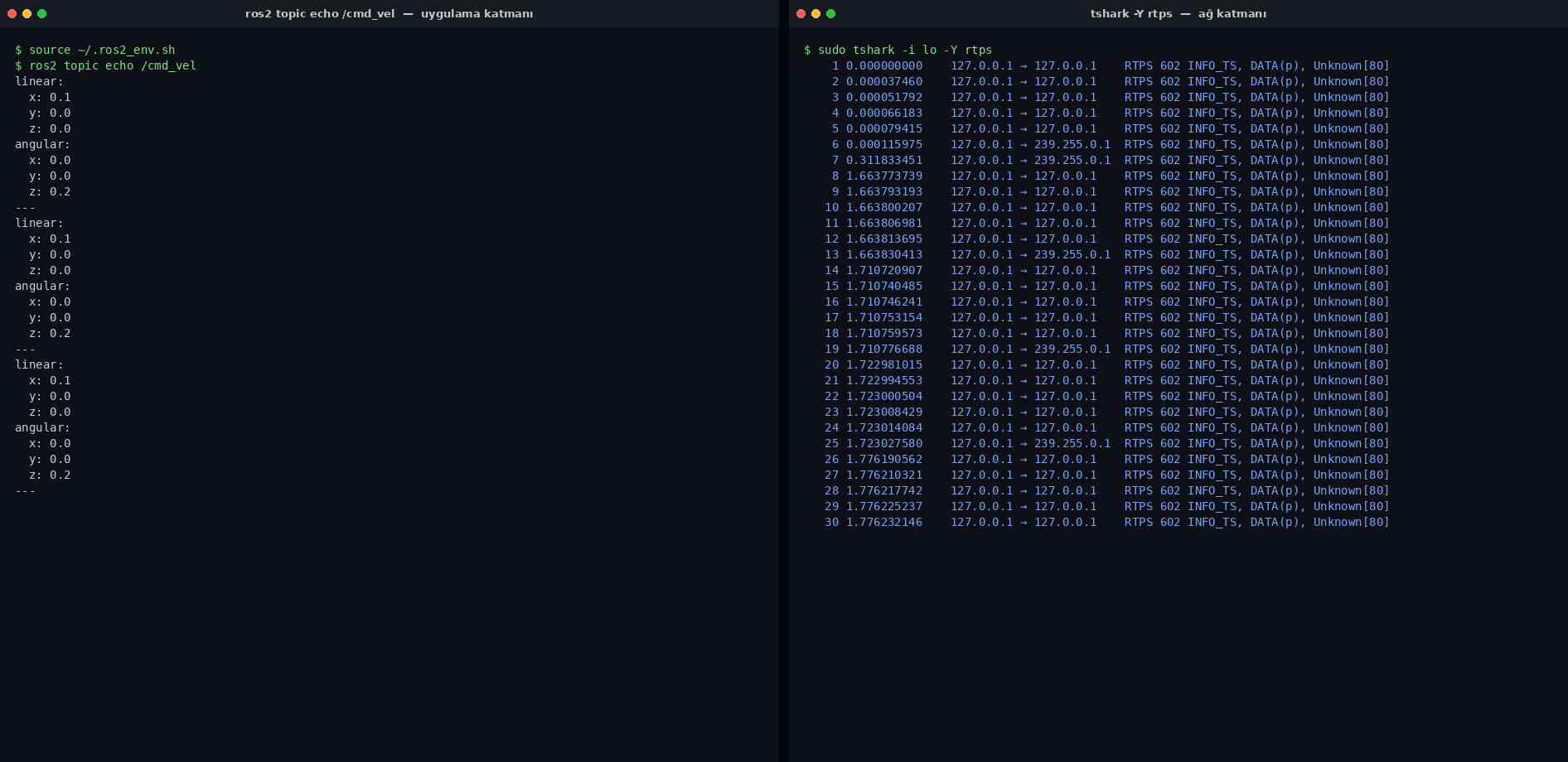This screenshot has width=1568, height=762.
Task: Click tshark packet 8 timestamp 1.663773739
Action: point(884,176)
